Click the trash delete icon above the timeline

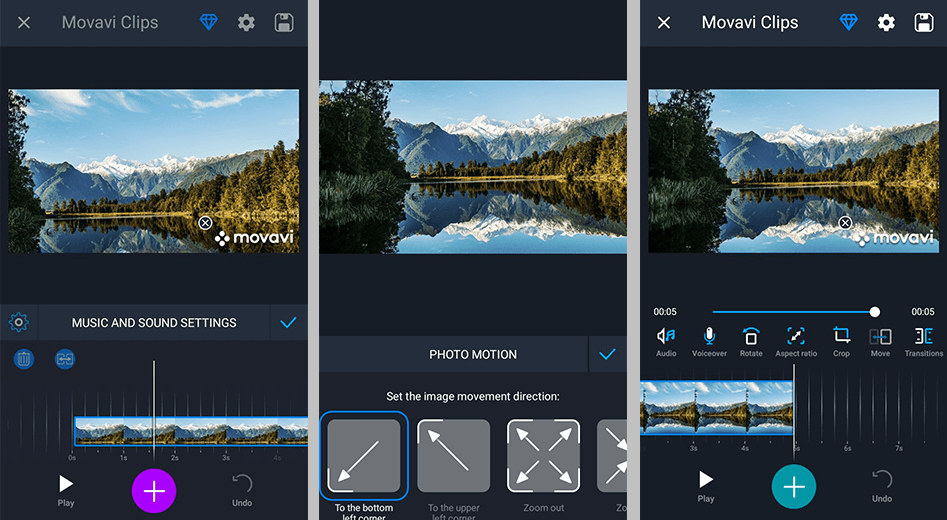point(24,359)
